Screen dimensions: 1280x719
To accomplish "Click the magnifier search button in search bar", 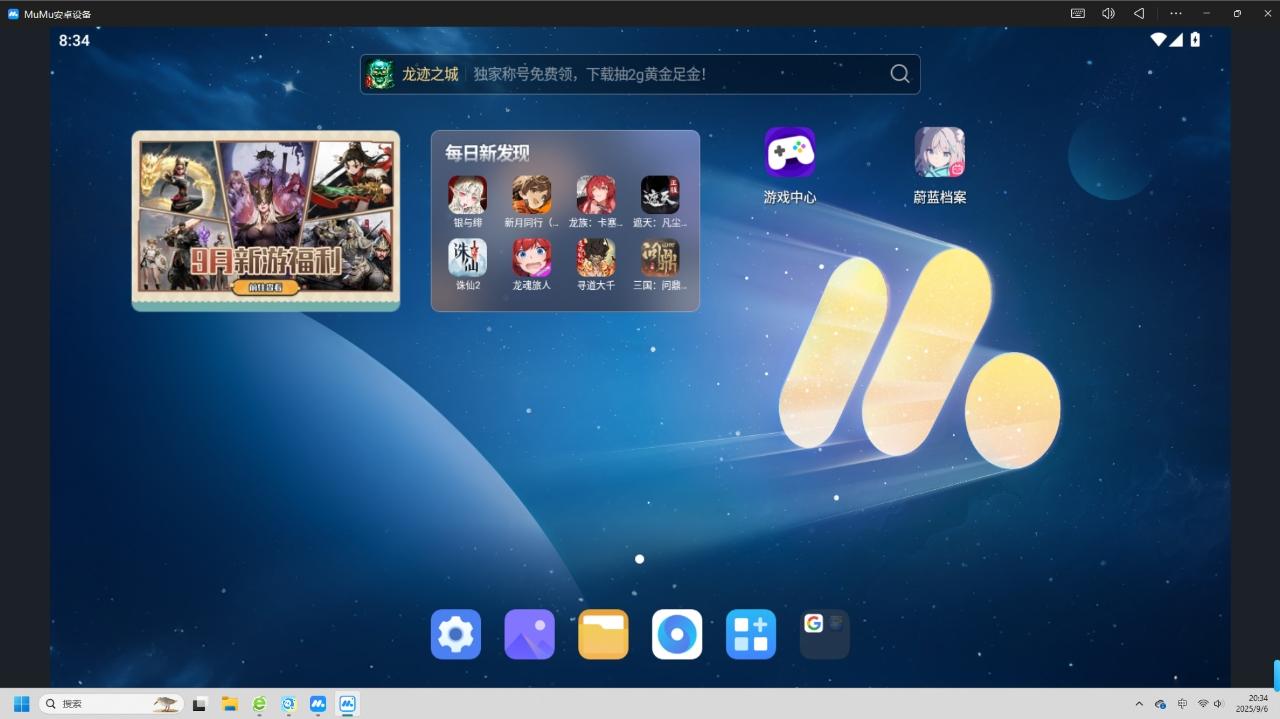I will (x=900, y=74).
